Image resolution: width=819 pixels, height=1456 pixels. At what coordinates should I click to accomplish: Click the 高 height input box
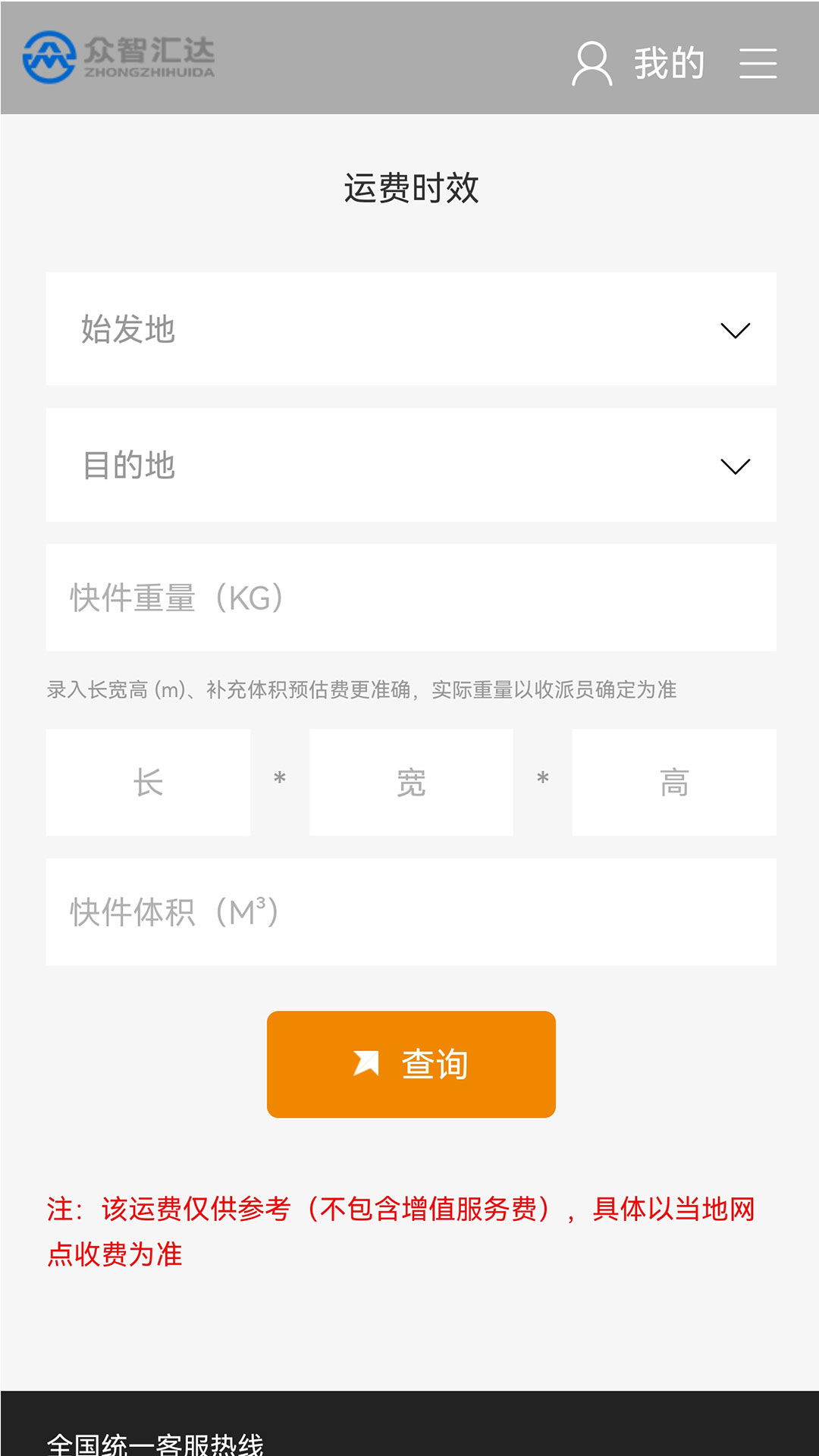pos(674,783)
